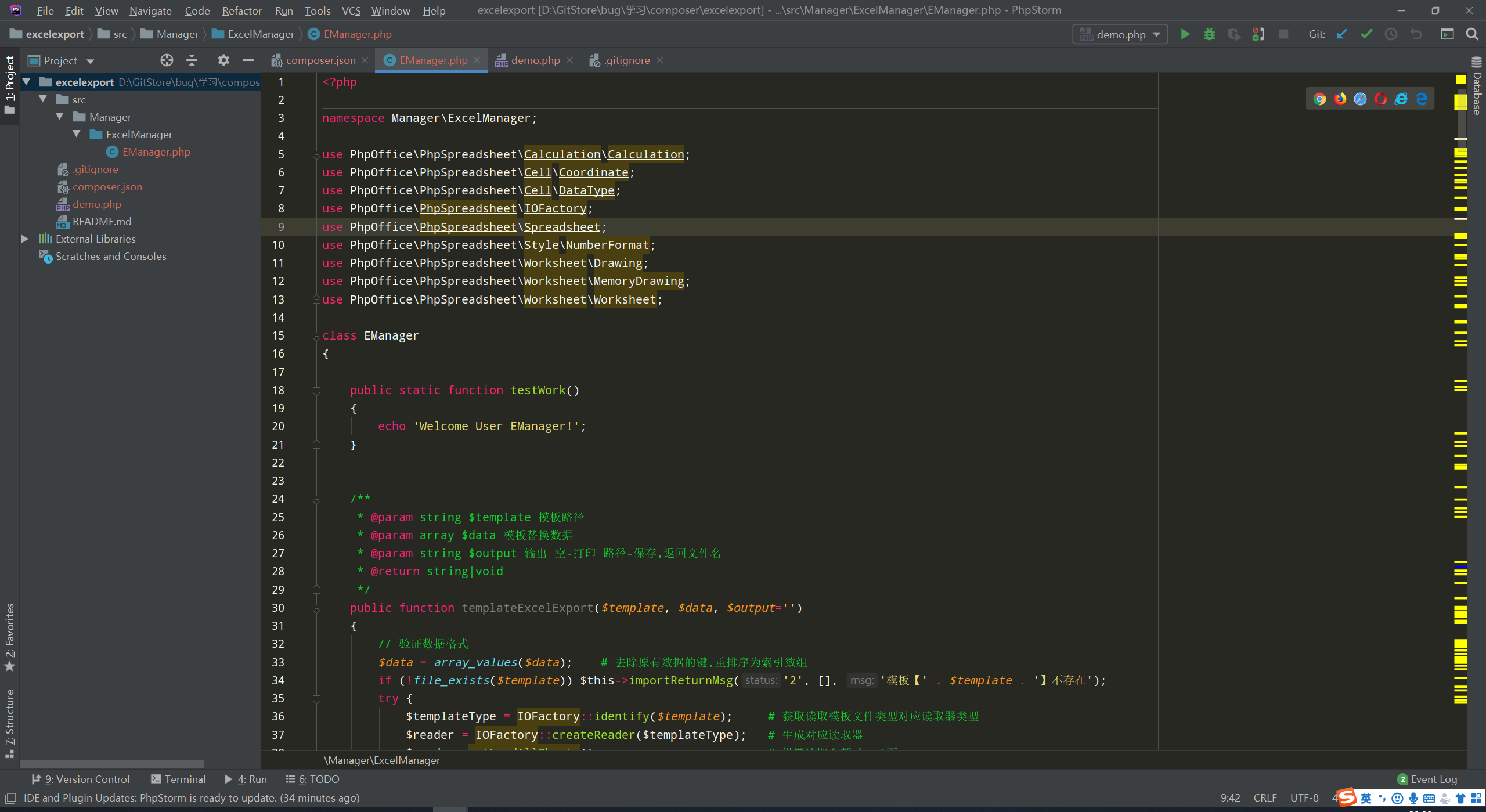Open the Terminal tool window

tap(178, 779)
